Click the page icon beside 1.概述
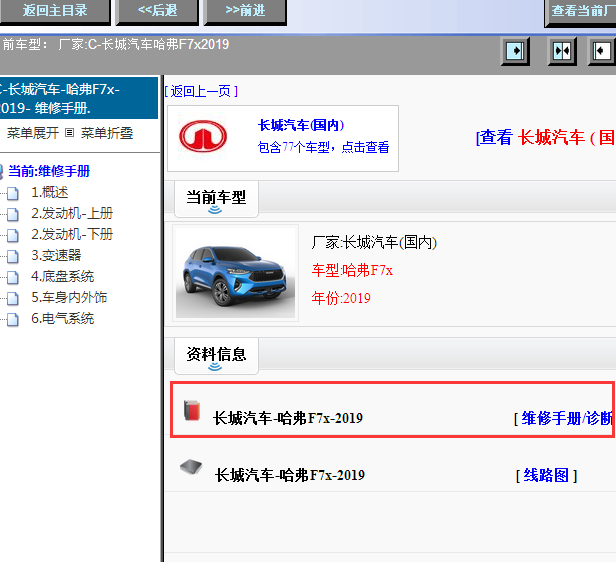The width and height of the screenshot is (616, 562). 13,193
